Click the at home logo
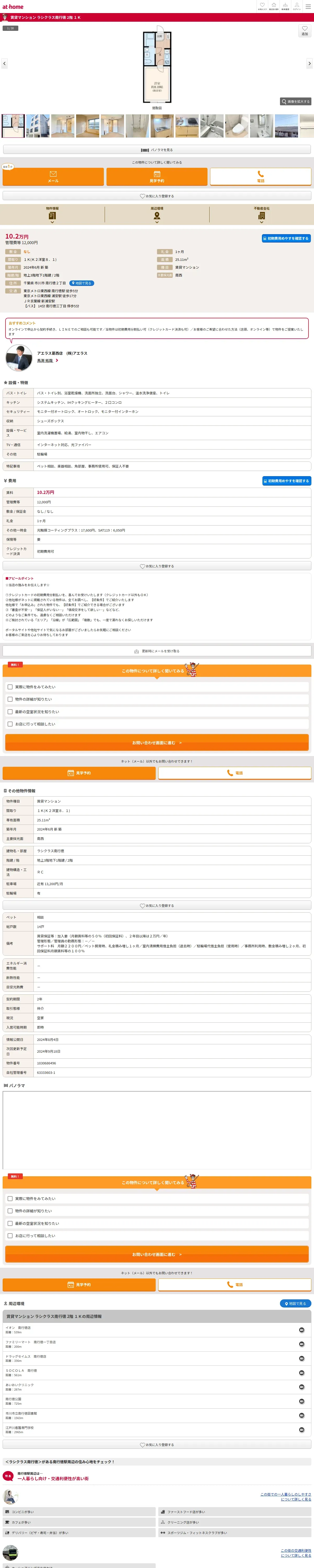The height and width of the screenshot is (1568, 314). tap(13, 7)
